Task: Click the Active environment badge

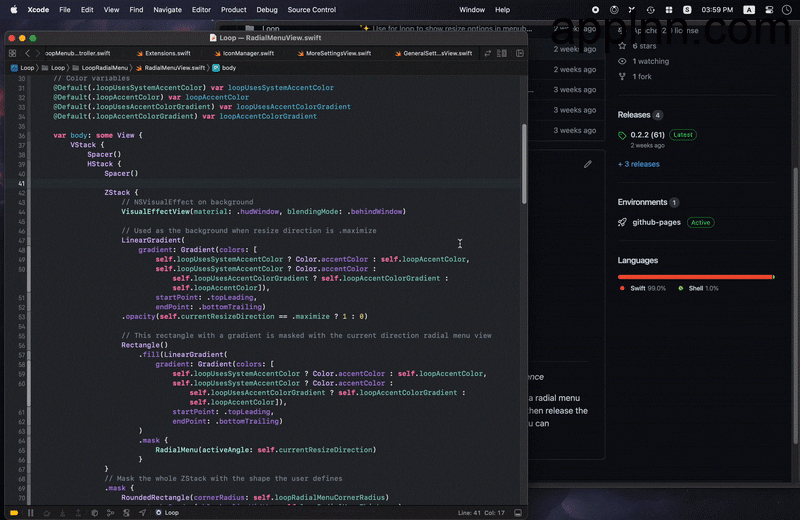Action: pos(701,222)
